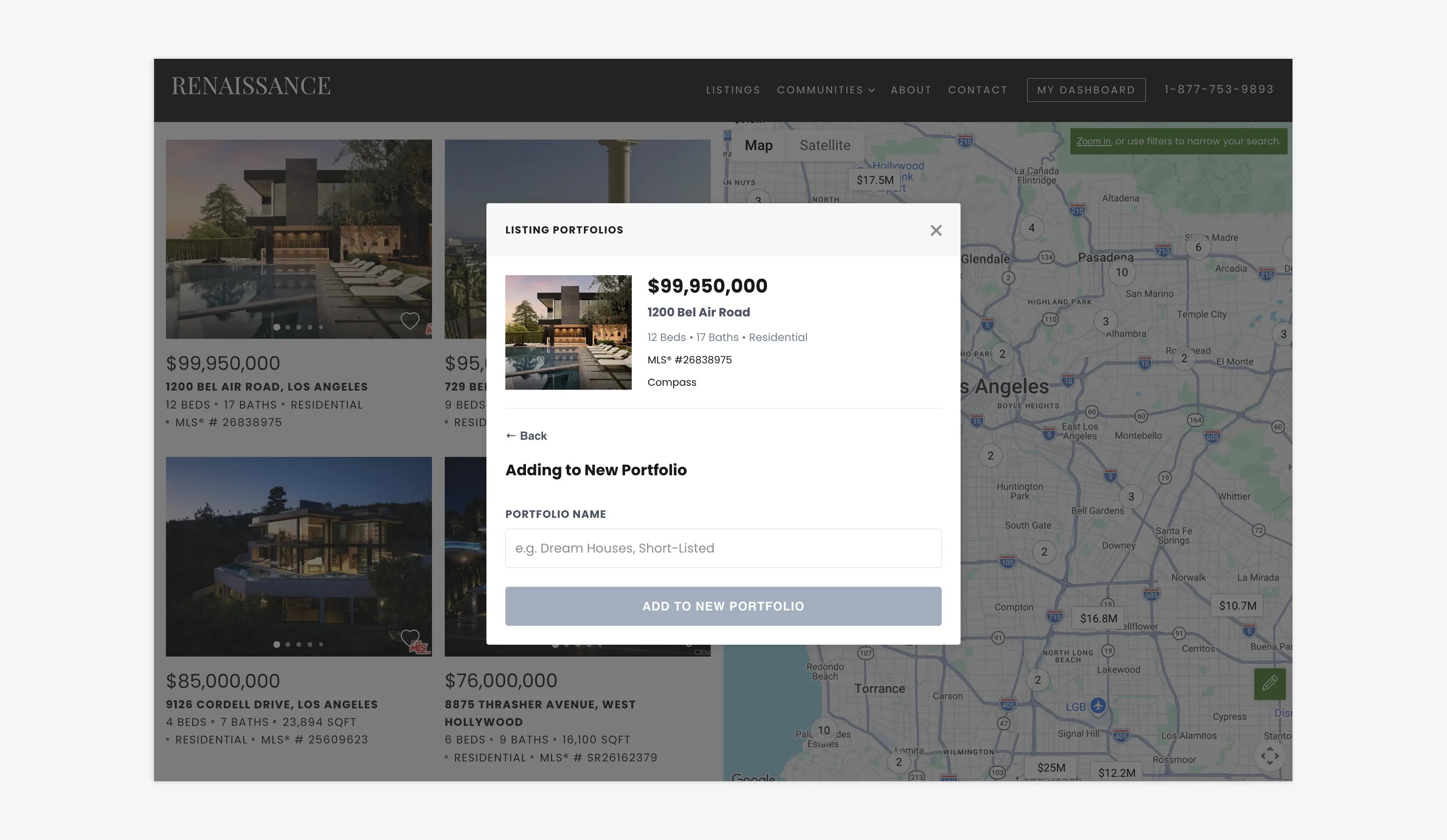The image size is (1447, 840).
Task: Click the LGB airport icon on map
Action: pyautogui.click(x=1098, y=706)
